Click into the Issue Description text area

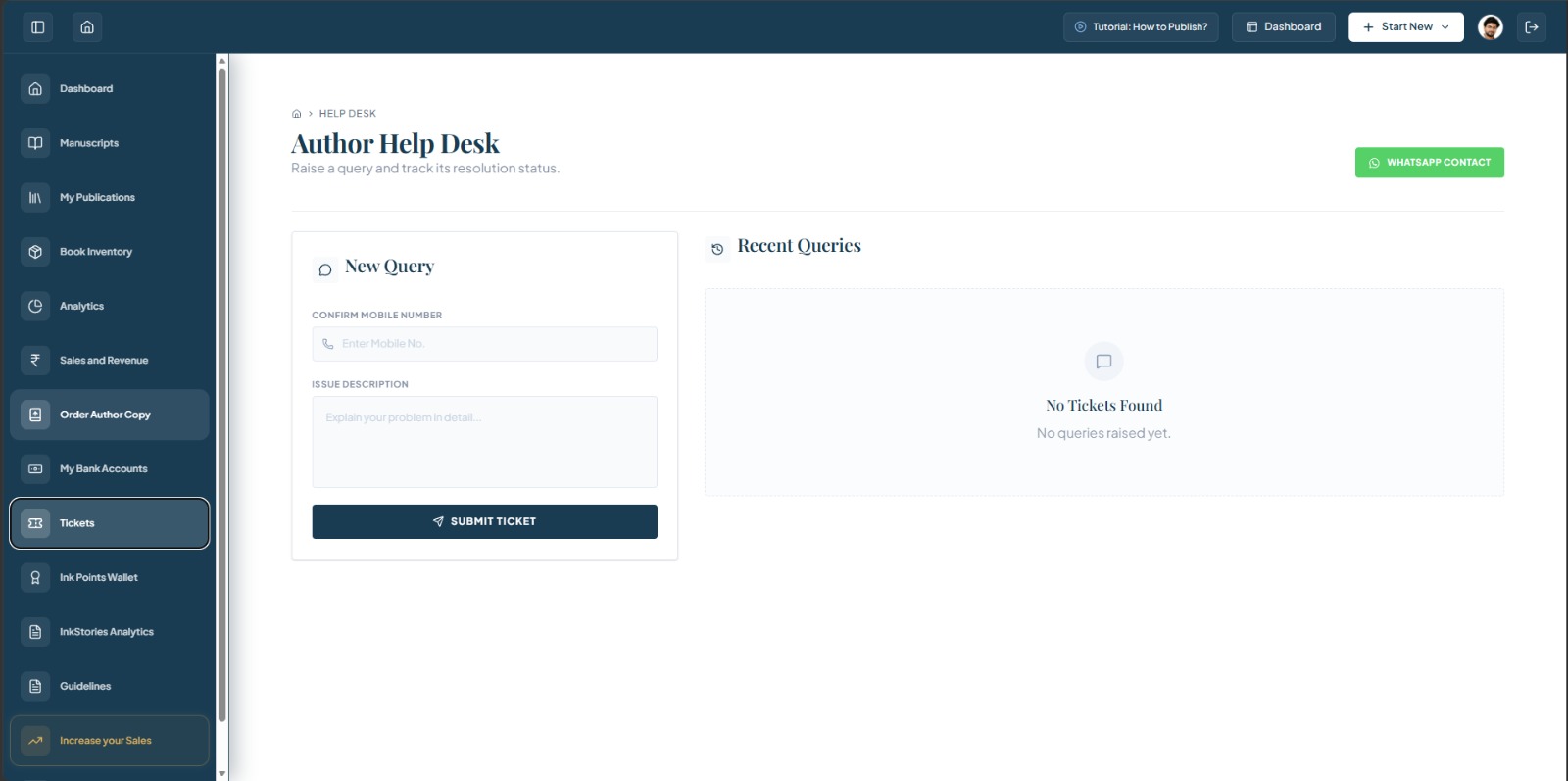pos(484,442)
